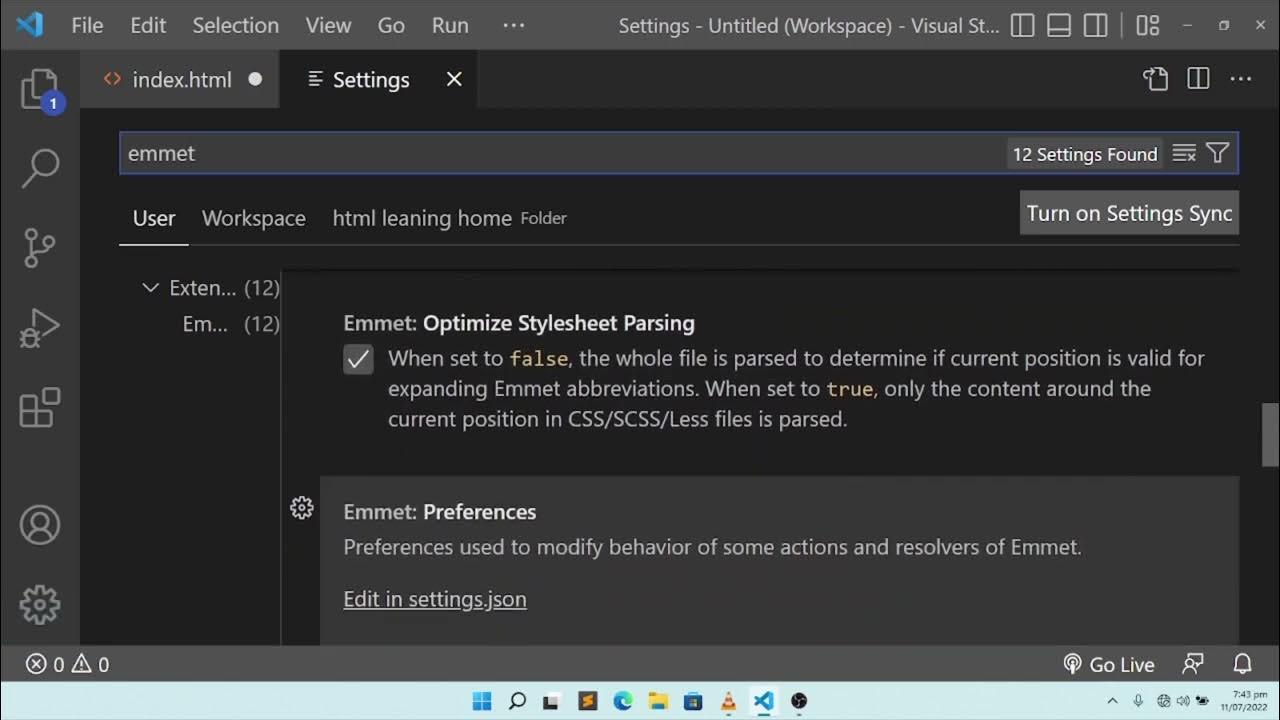Screen dimensions: 1280x720
Task: Switch to the Workspace settings tab
Action: [254, 218]
